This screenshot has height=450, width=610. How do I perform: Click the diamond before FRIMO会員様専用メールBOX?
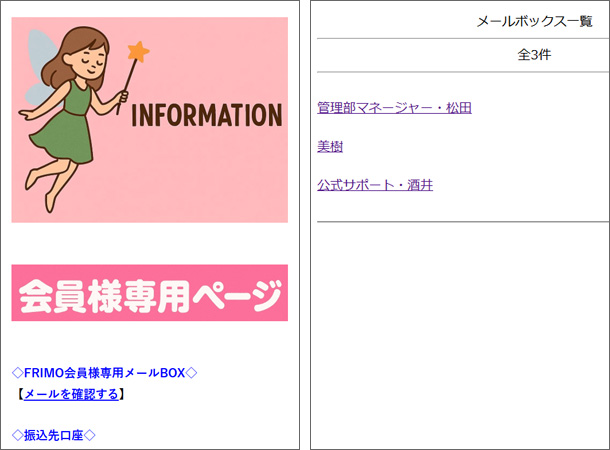point(17,373)
